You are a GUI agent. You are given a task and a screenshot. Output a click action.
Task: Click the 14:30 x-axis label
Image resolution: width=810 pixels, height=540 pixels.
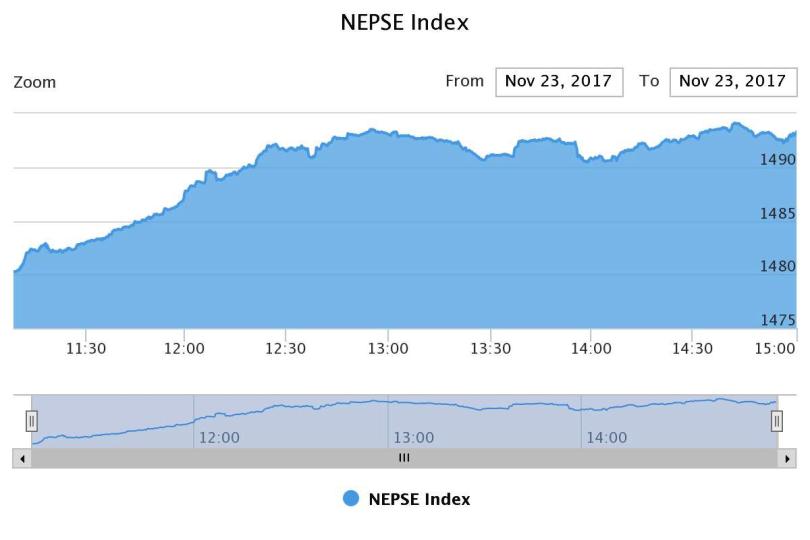coord(692,348)
